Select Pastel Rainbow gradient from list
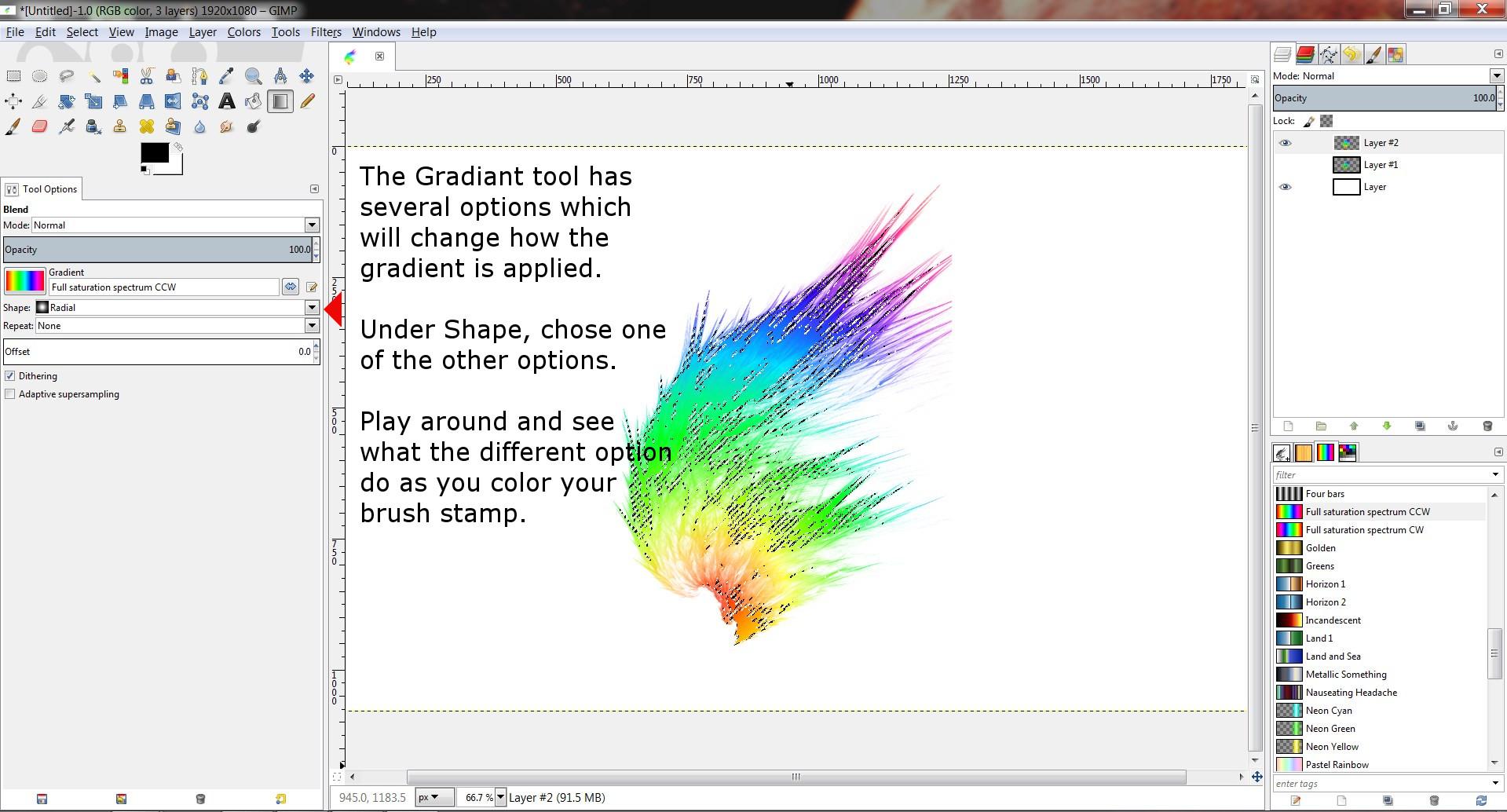The width and height of the screenshot is (1507, 812). pos(1337,764)
